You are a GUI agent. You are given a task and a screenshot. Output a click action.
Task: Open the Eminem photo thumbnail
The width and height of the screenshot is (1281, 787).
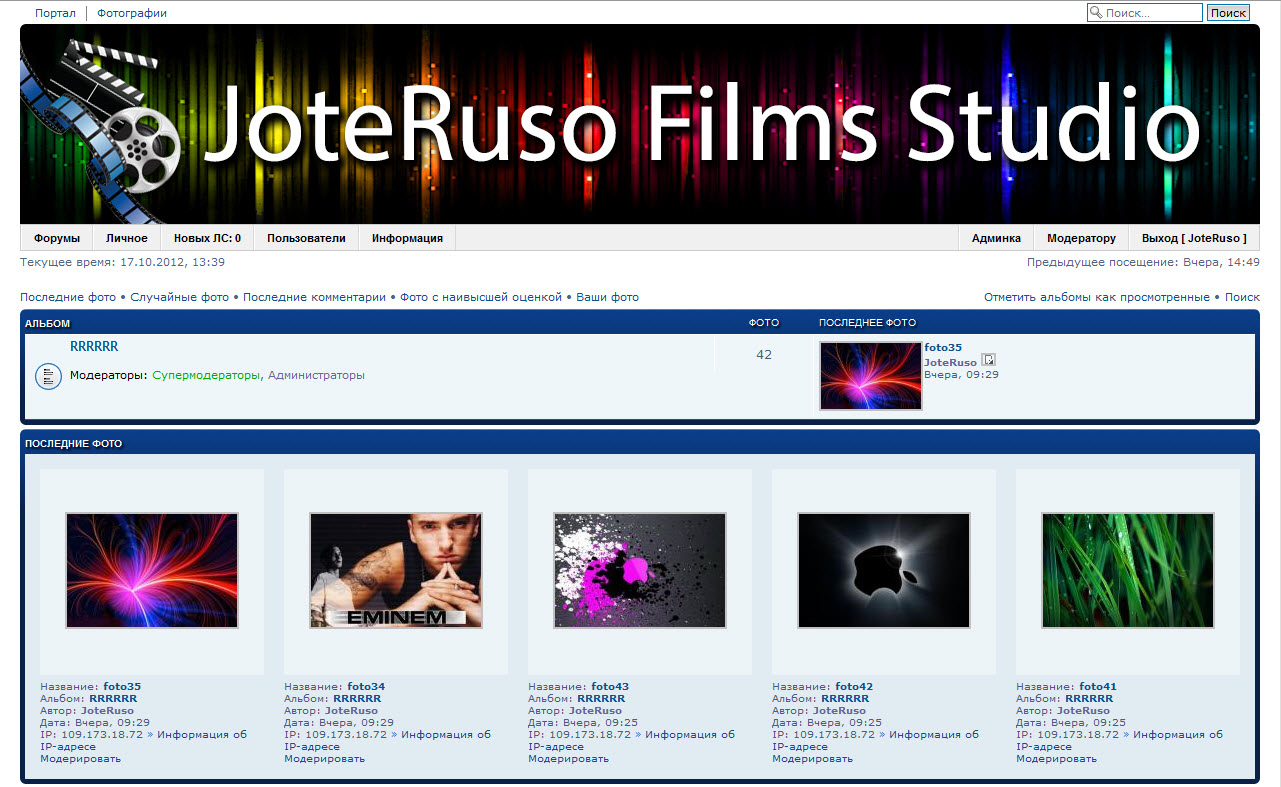396,570
